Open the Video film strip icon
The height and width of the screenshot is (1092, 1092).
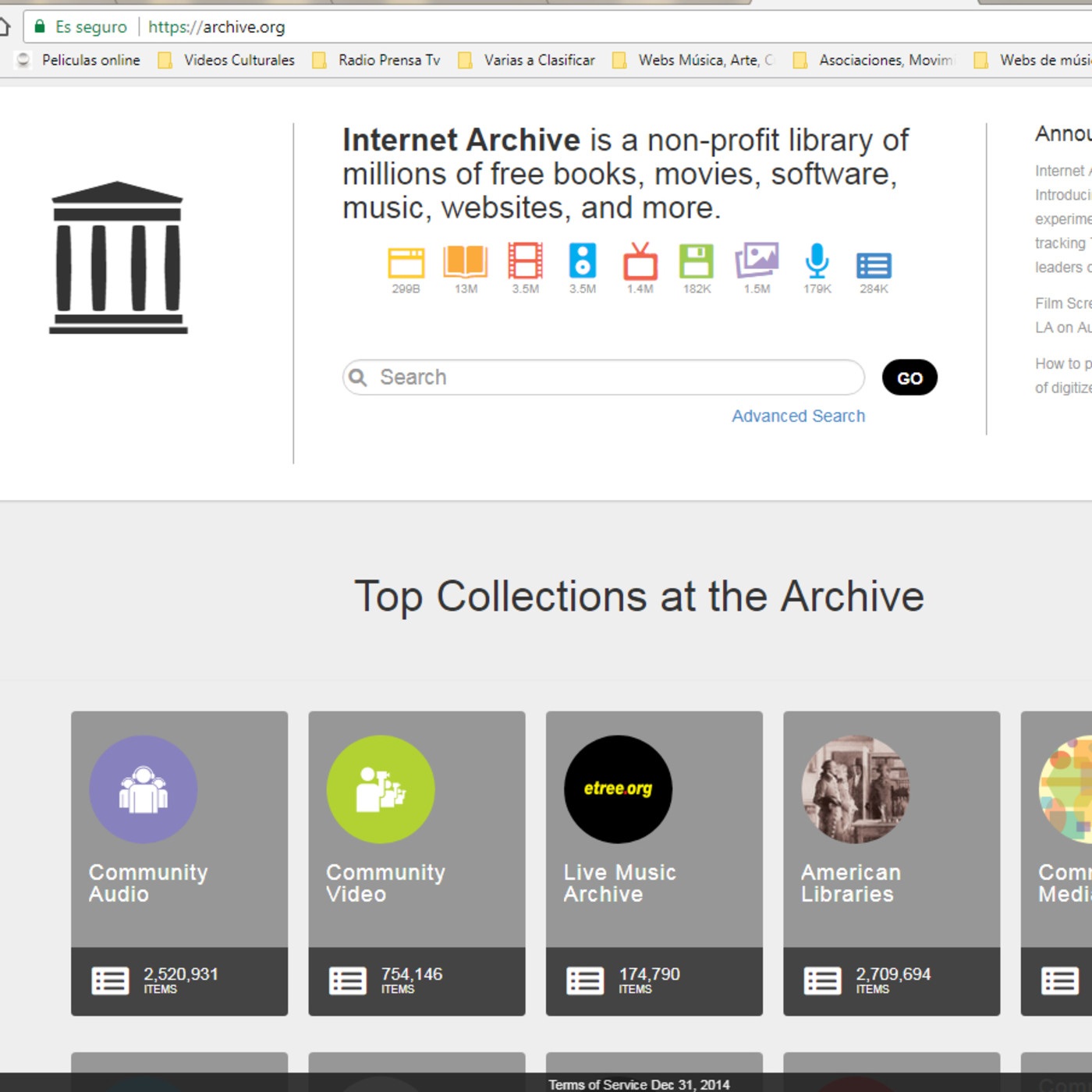tap(525, 261)
